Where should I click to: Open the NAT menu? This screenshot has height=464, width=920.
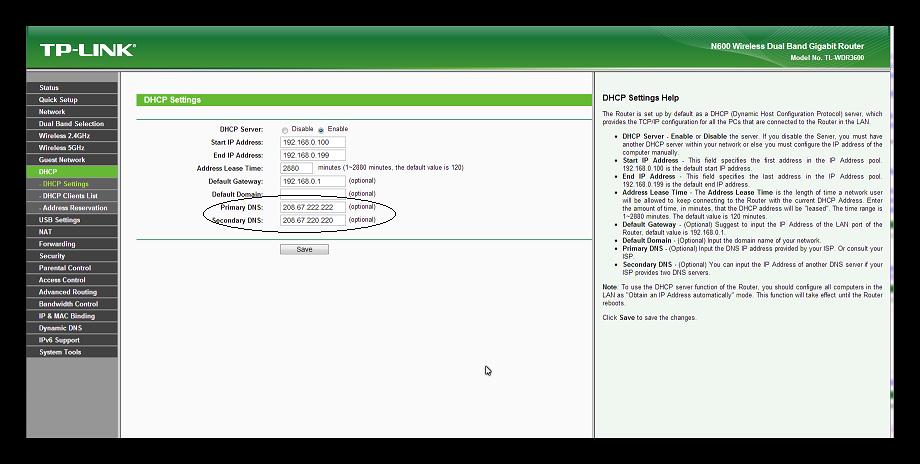(72, 232)
